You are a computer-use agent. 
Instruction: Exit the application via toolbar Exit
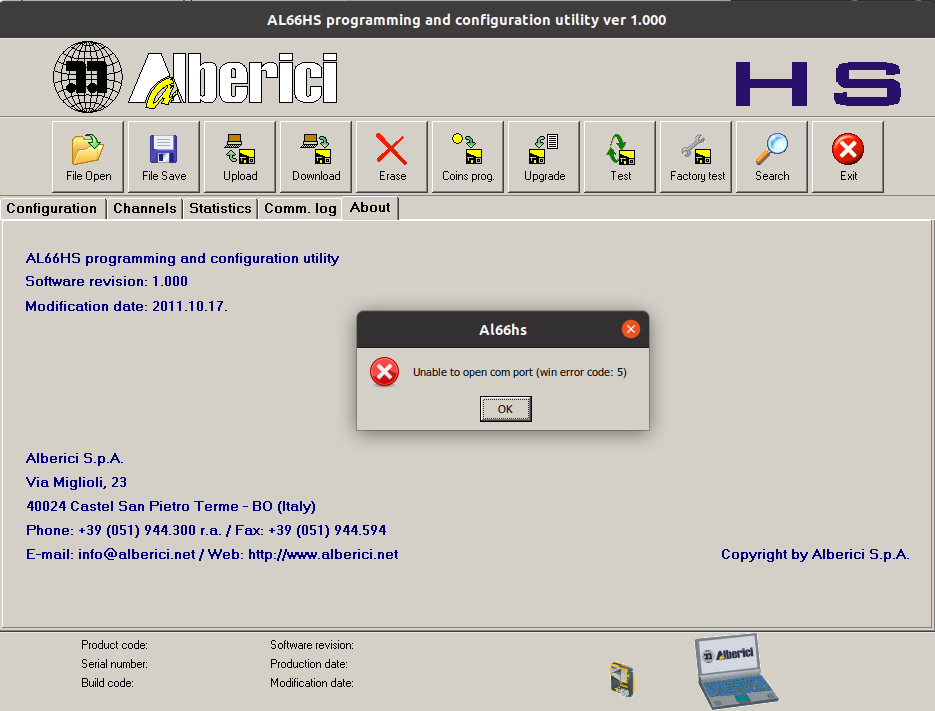point(848,157)
